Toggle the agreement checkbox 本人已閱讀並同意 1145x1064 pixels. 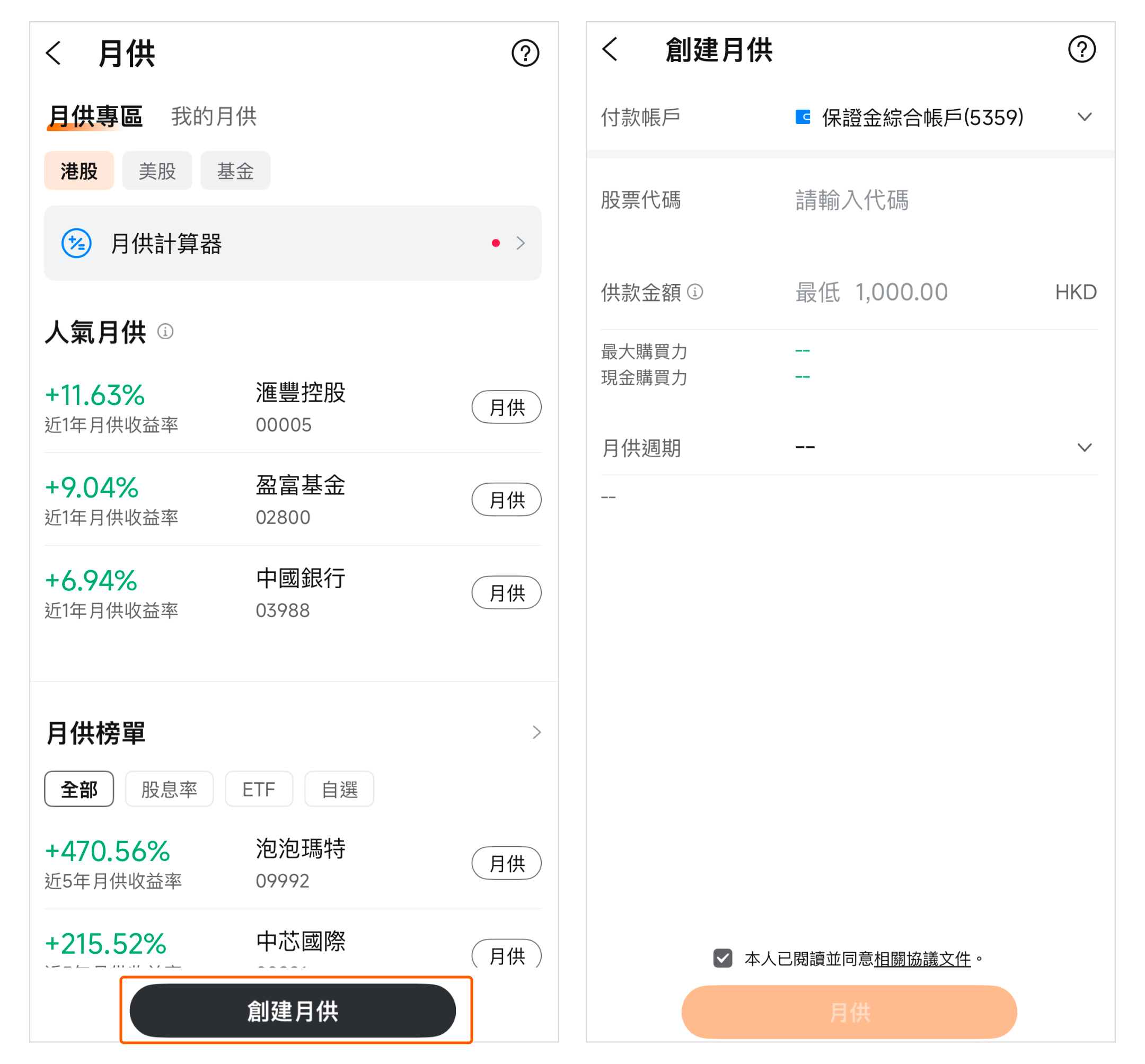(x=722, y=958)
